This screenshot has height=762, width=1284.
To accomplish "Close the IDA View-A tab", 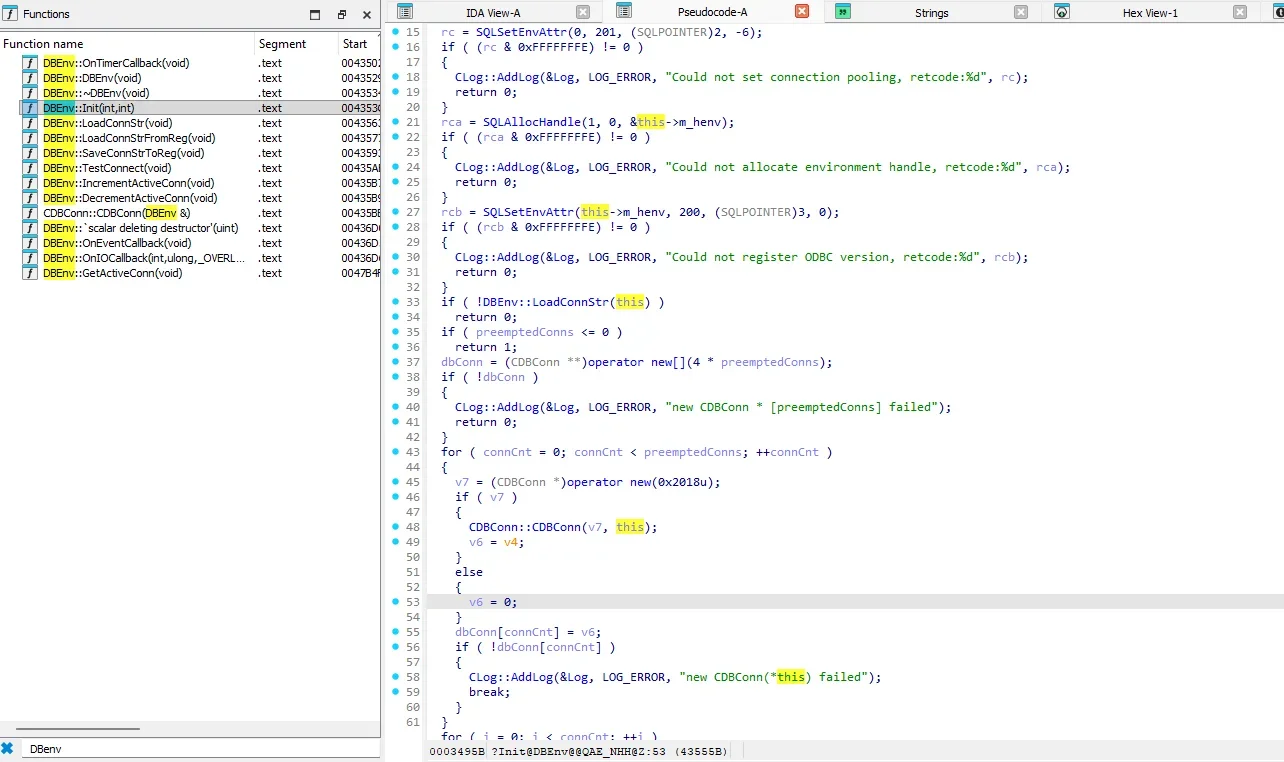I will point(583,12).
